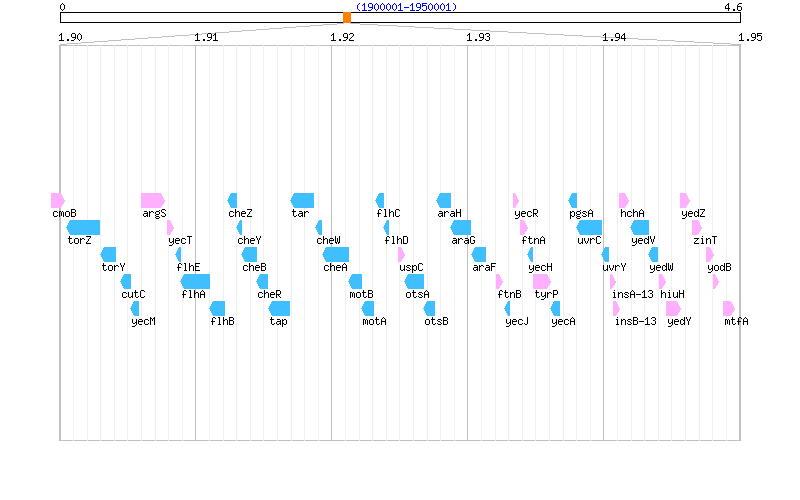Image resolution: width=800 pixels, height=500 pixels.
Task: Click the (1900001-1950001) range label
Action: coord(406,7)
